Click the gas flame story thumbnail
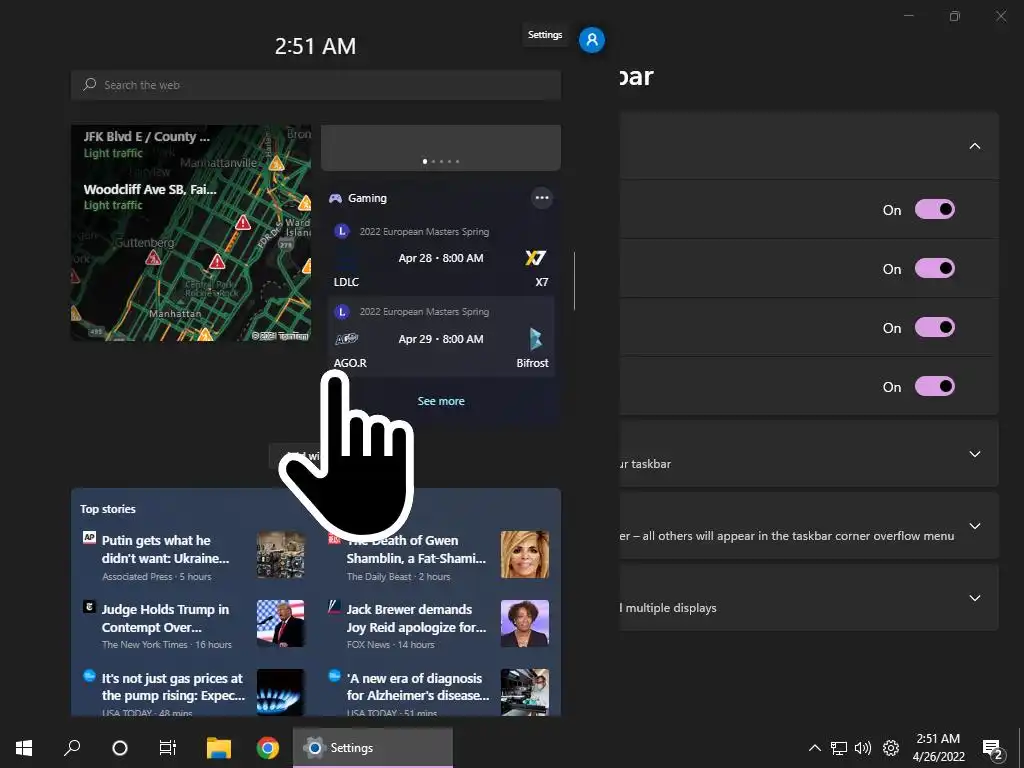The width and height of the screenshot is (1024, 768). [280, 692]
